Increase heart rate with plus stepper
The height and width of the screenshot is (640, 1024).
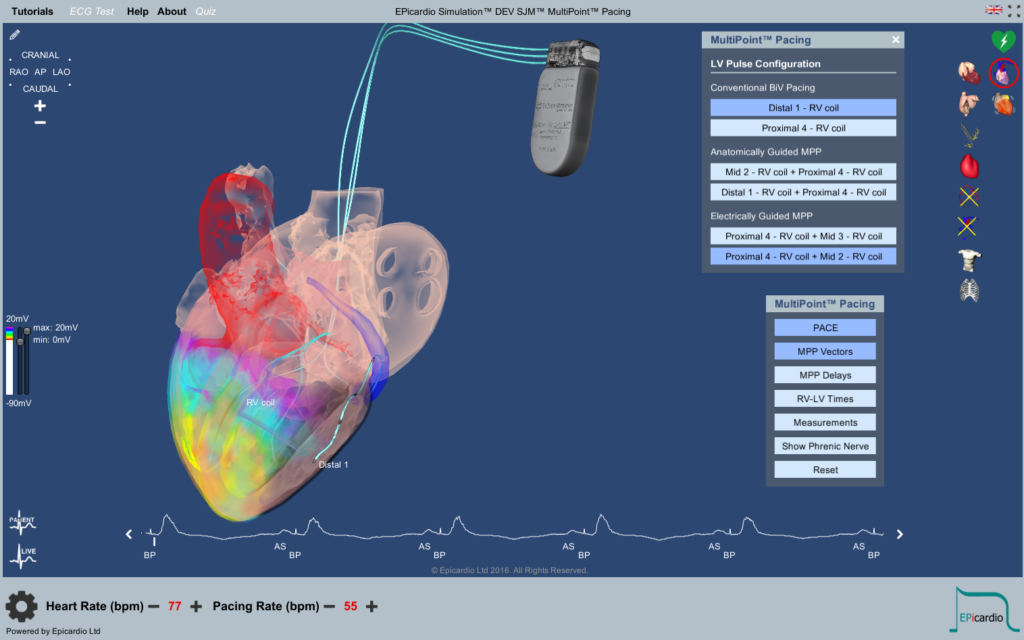click(x=196, y=606)
